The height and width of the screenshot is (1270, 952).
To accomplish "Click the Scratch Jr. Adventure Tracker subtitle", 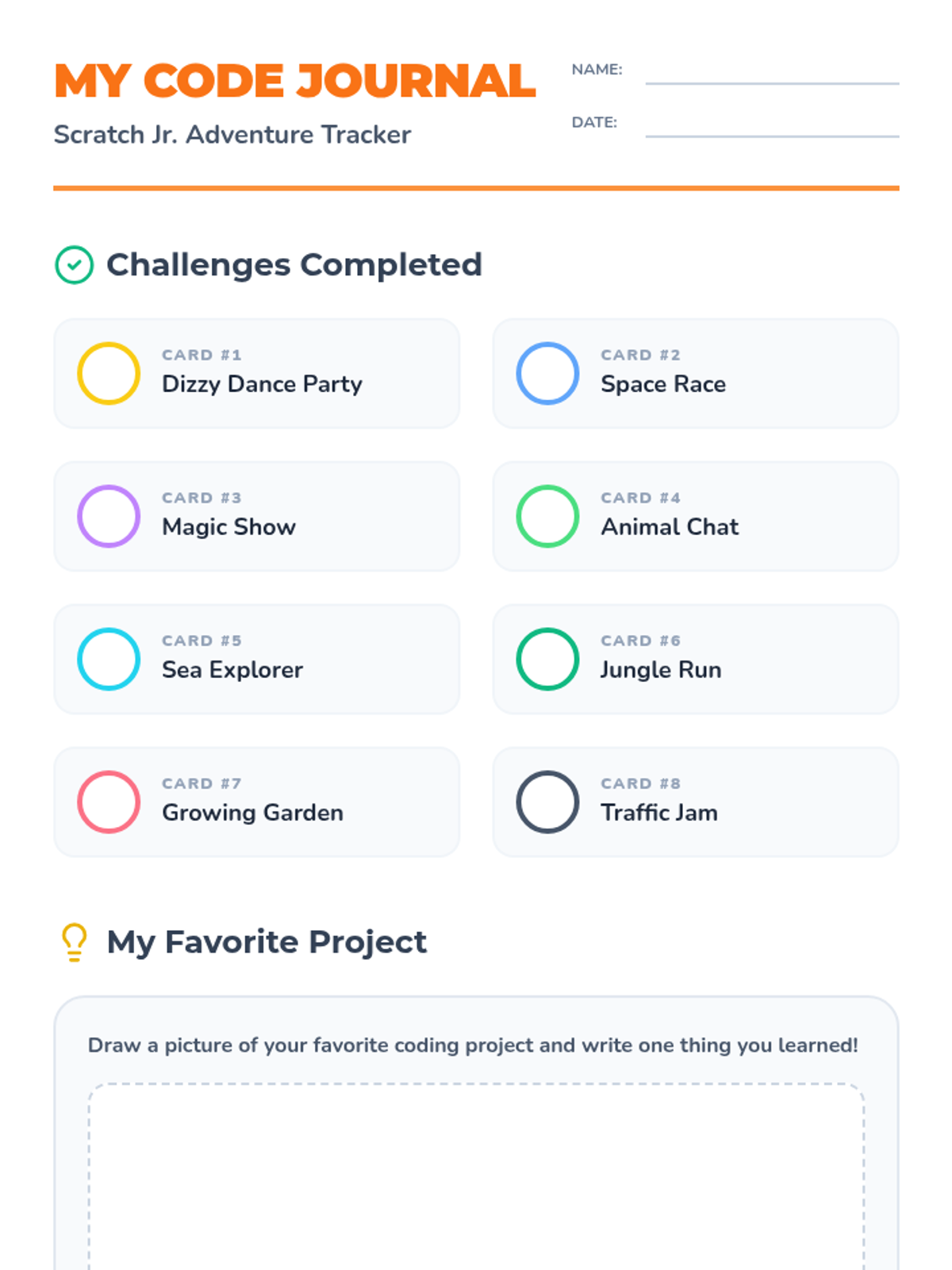I will [232, 135].
